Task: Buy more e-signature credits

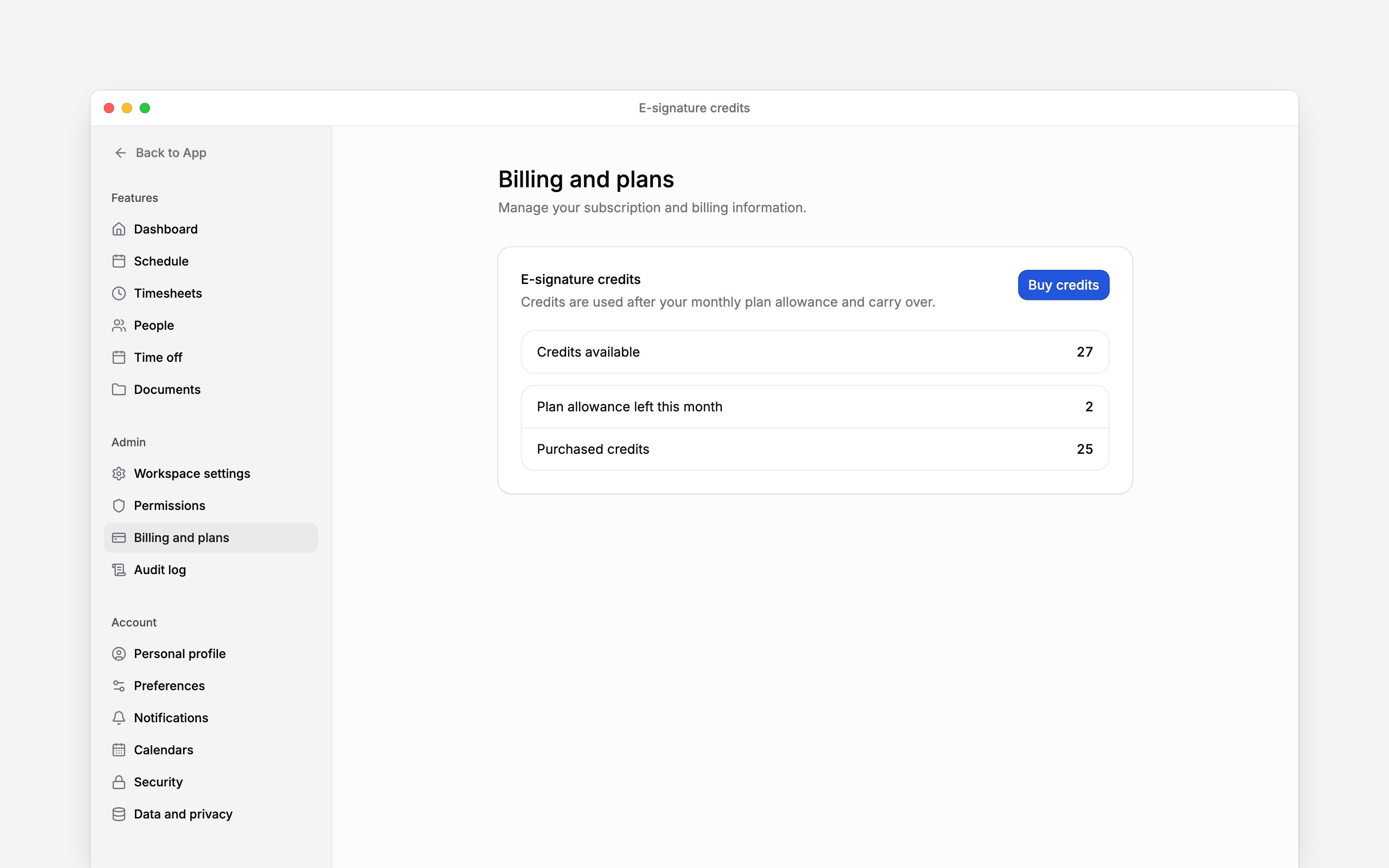Action: pyautogui.click(x=1063, y=285)
